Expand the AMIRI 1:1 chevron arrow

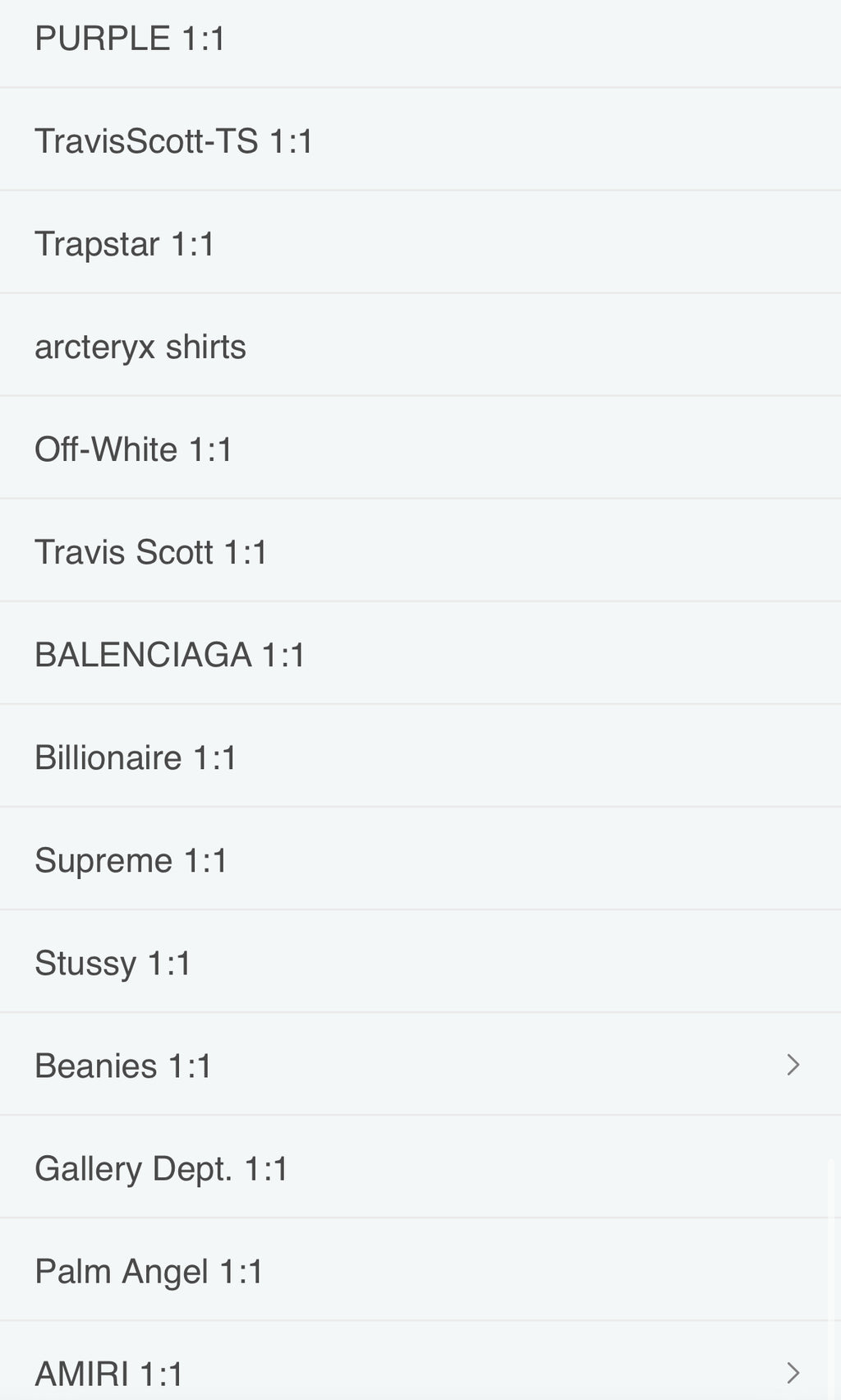[793, 1372]
